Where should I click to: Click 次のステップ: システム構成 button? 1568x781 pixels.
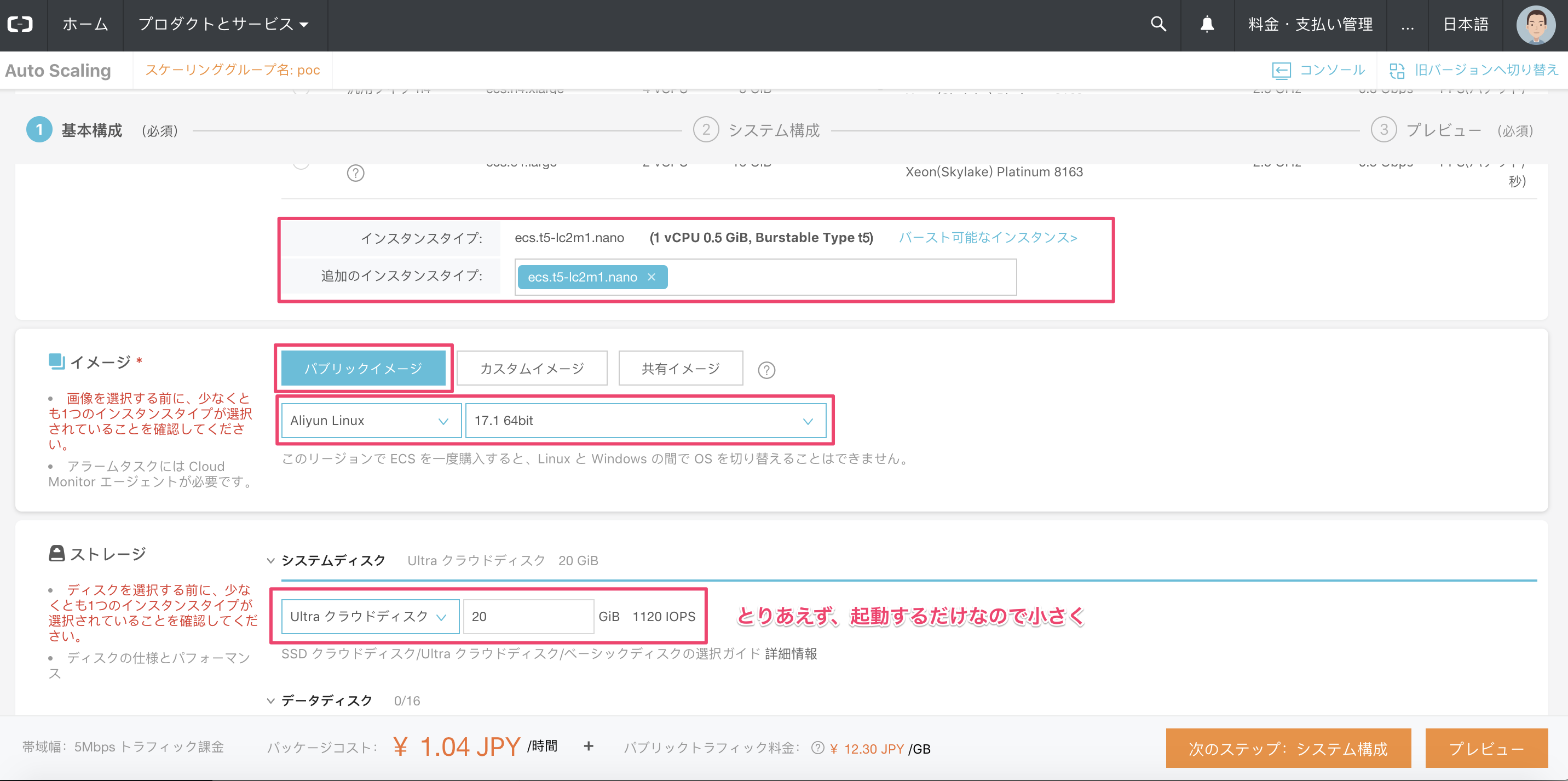(x=1287, y=748)
